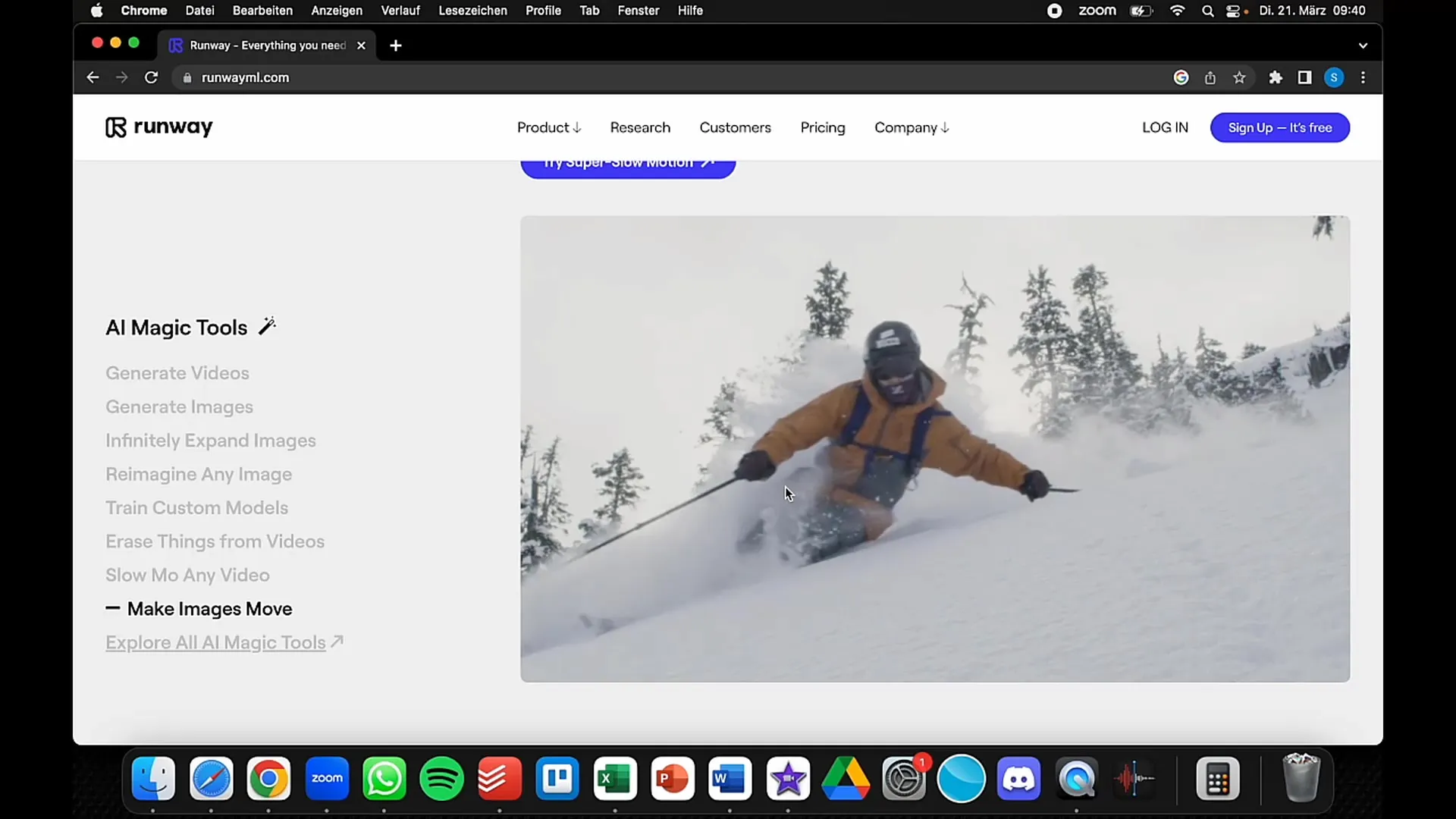Select the Discord icon in dock

tap(1019, 779)
